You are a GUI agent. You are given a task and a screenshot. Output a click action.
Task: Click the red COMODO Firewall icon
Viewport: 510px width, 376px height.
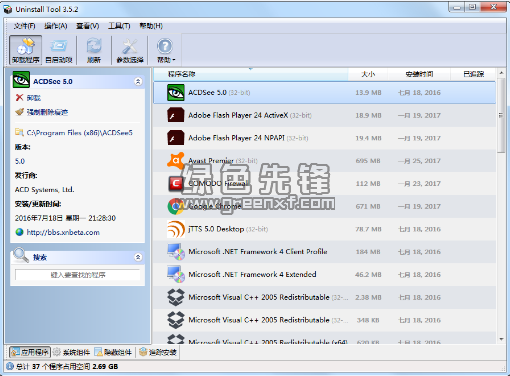point(176,183)
